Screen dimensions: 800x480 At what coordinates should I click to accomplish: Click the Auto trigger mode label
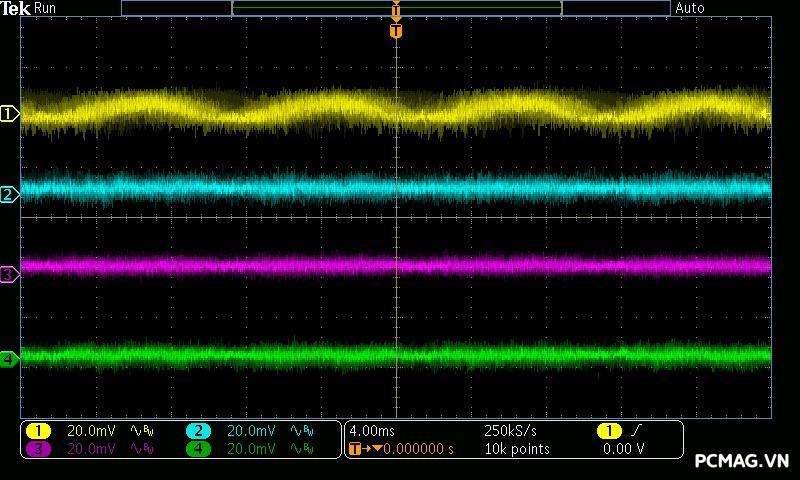pyautogui.click(x=690, y=8)
